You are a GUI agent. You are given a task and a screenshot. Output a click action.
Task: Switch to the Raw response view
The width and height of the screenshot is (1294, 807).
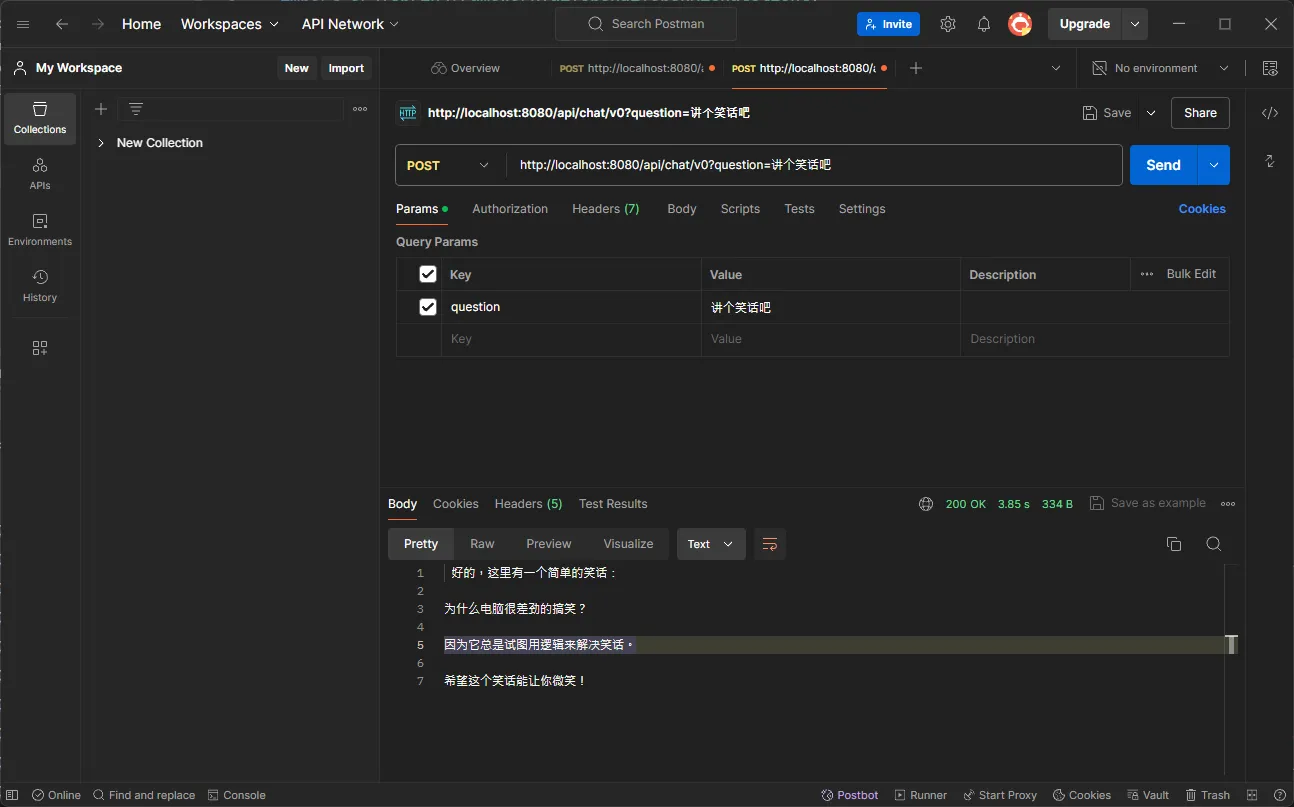[x=482, y=544]
